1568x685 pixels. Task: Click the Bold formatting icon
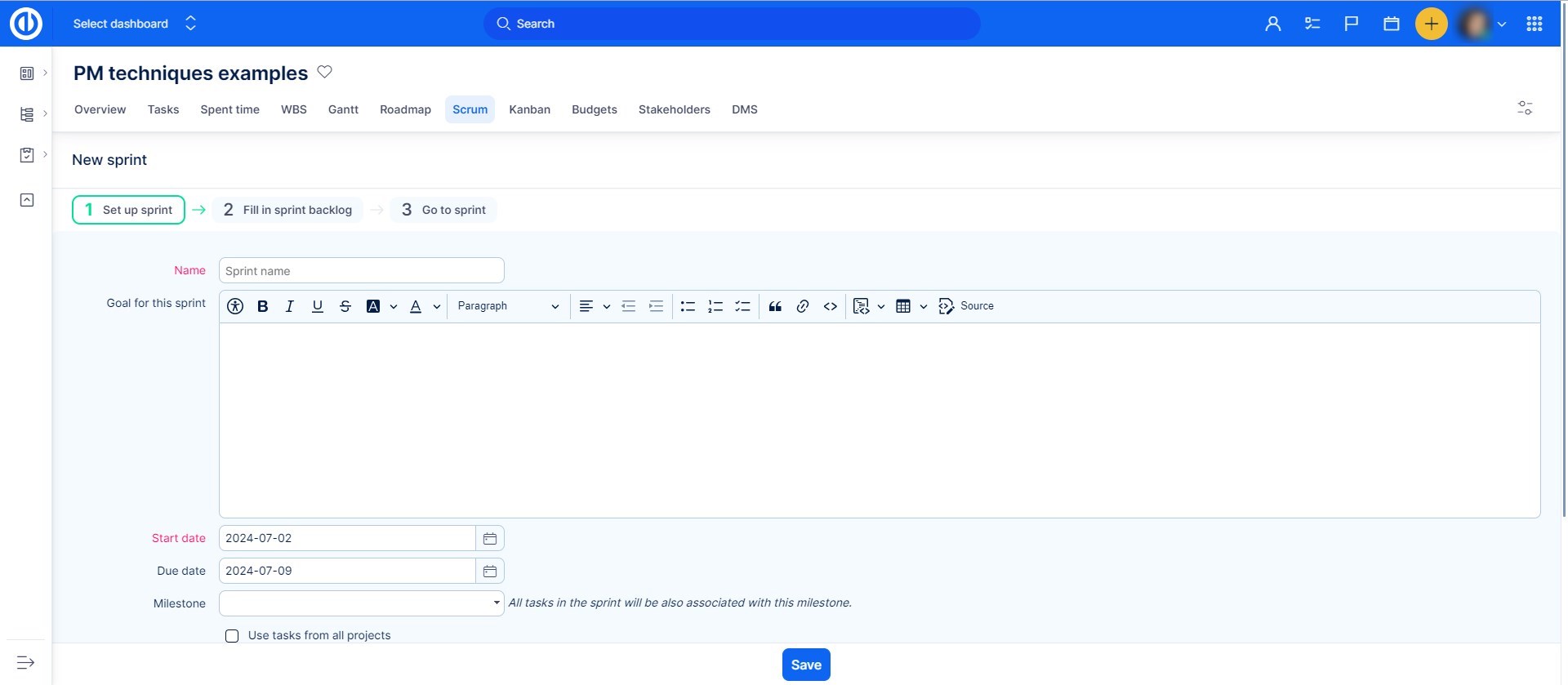[262, 306]
